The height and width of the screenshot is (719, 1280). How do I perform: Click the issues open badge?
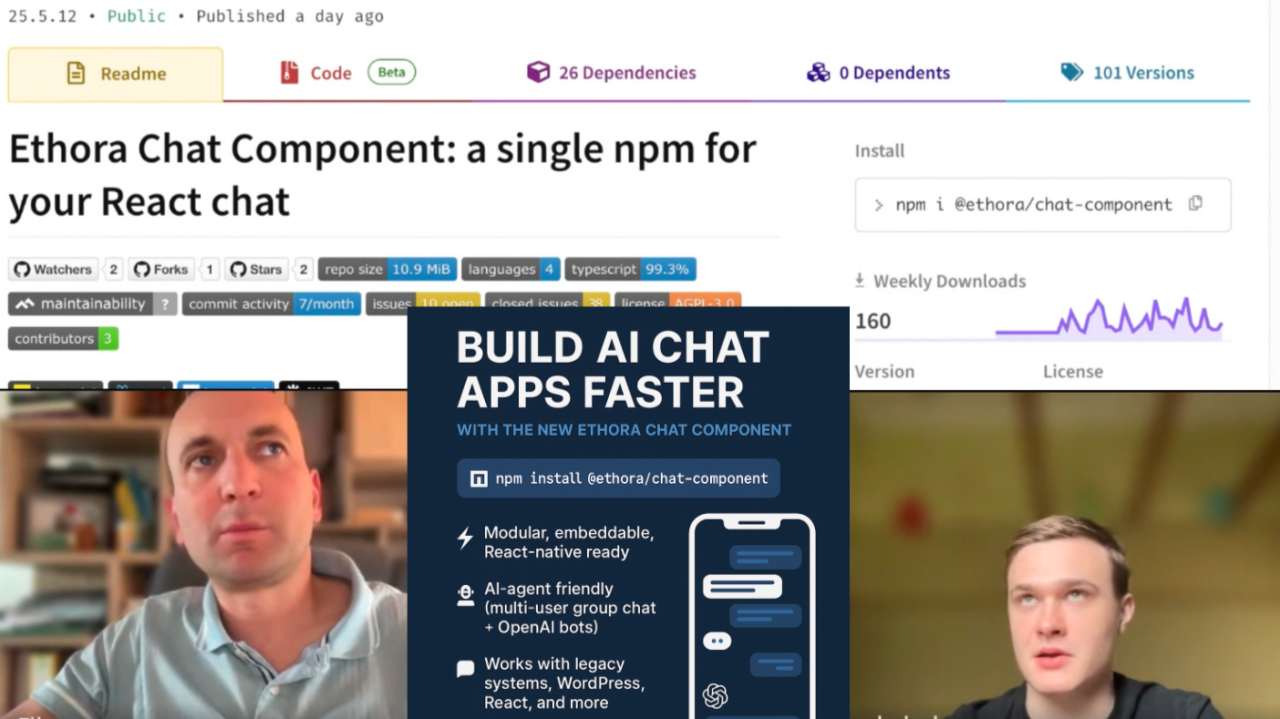click(422, 302)
